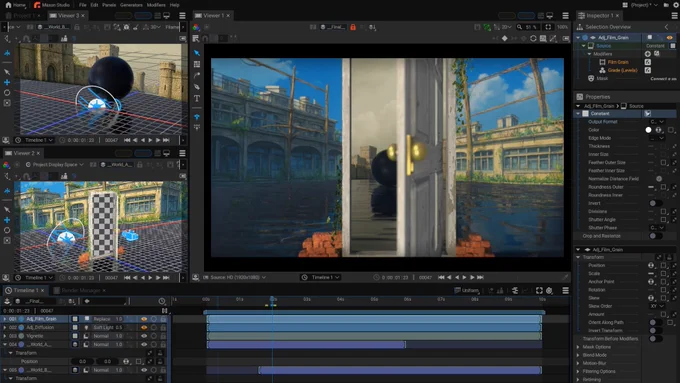Toggle the Crop and Rasterize switch
Screen dimensions: 680x383
click(655, 236)
